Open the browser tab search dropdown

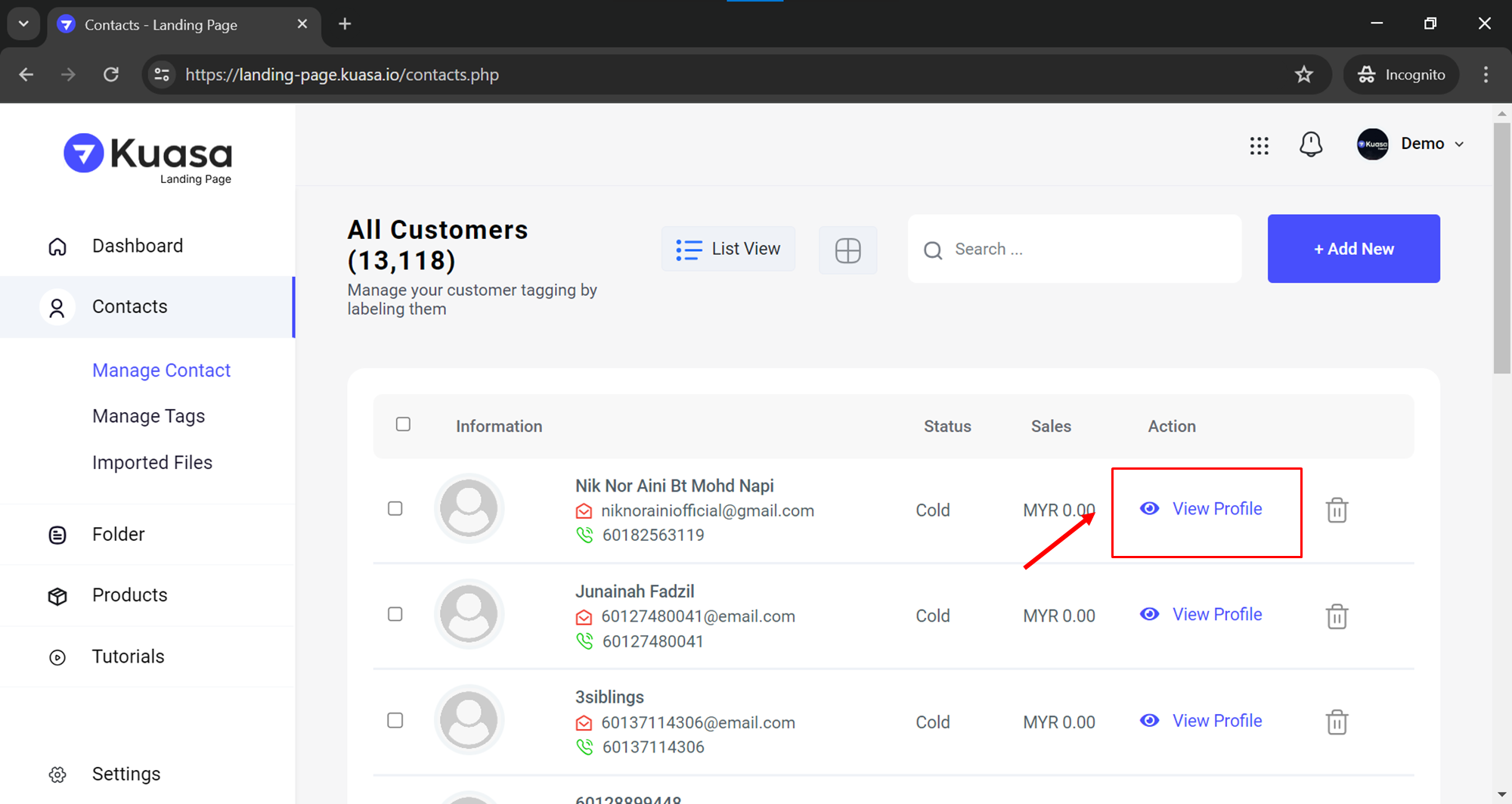(x=23, y=23)
